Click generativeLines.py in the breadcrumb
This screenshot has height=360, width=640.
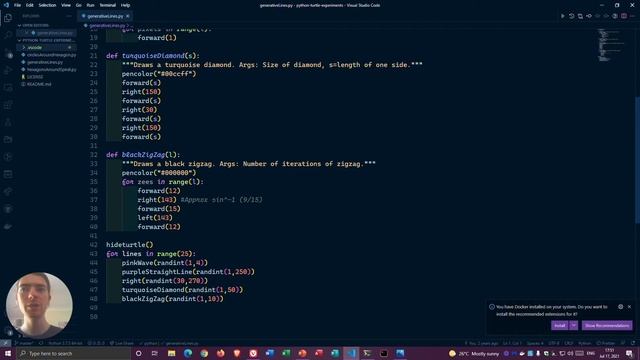point(107,25)
